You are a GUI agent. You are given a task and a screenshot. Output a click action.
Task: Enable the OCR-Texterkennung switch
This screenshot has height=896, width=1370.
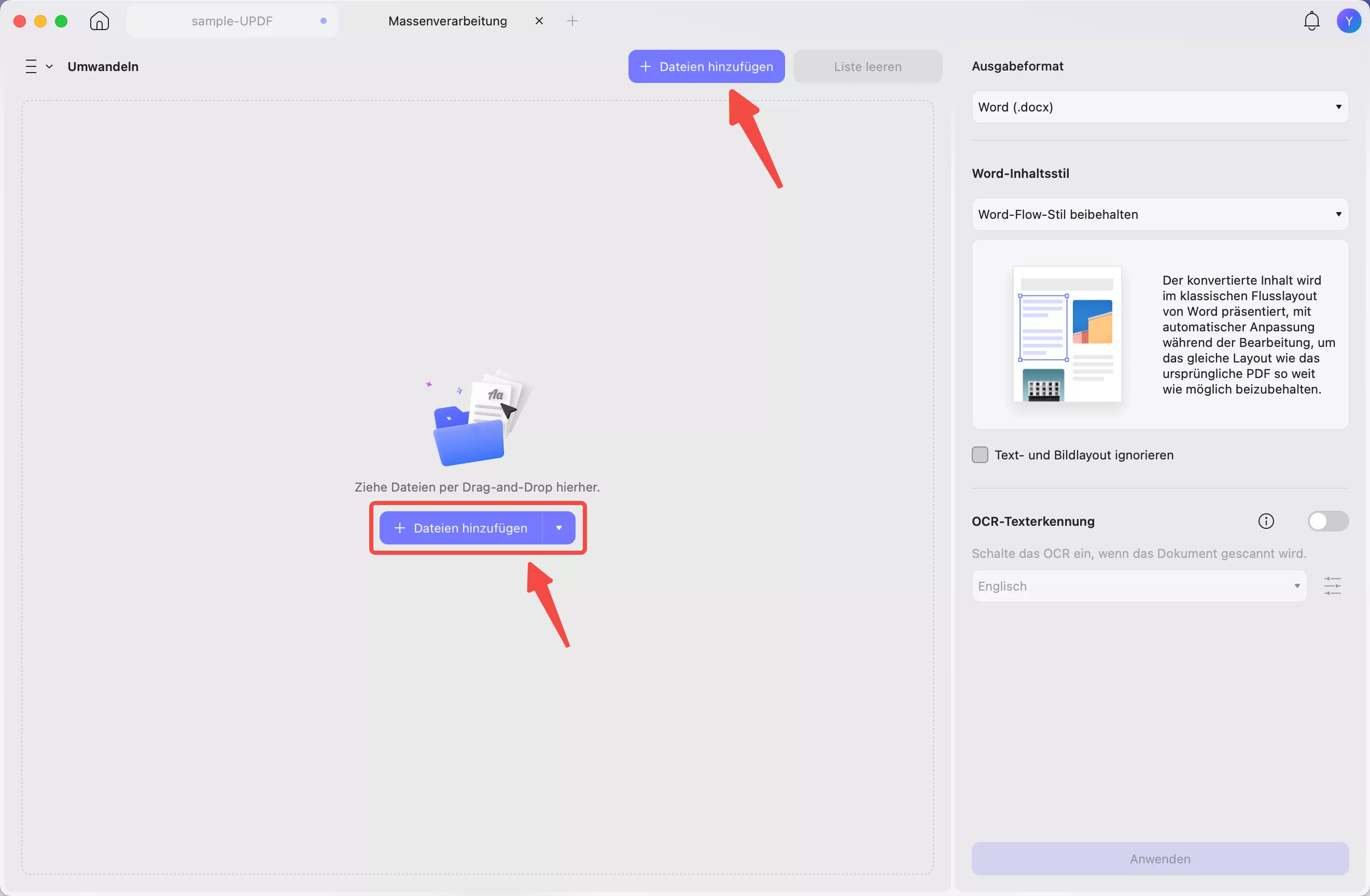[1327, 522]
